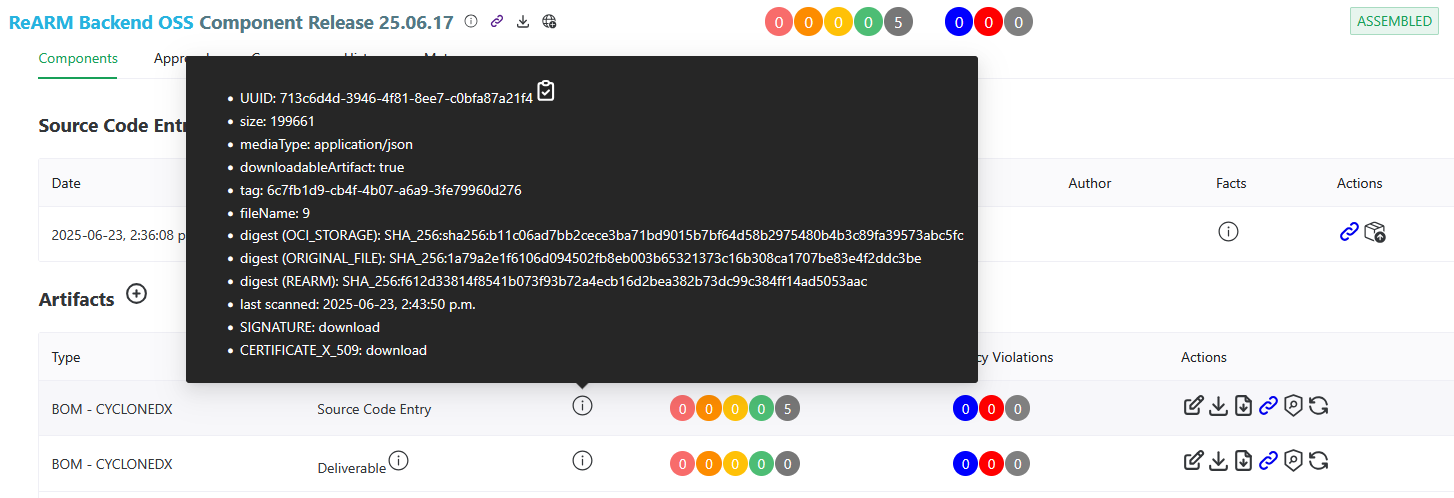
Task: Click the gray 5 badge in Source Code Entry row
Action: coord(788,408)
